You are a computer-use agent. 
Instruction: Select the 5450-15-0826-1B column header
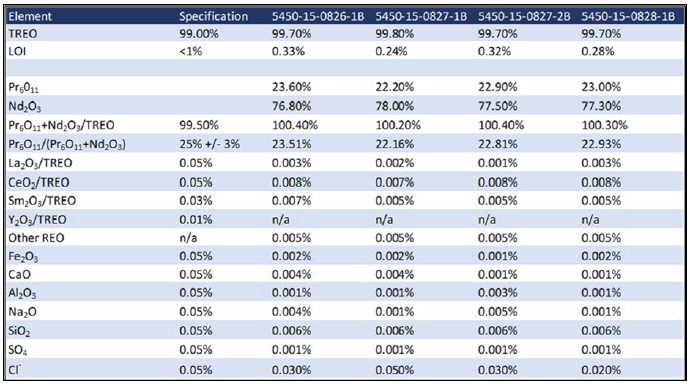pyautogui.click(x=318, y=17)
